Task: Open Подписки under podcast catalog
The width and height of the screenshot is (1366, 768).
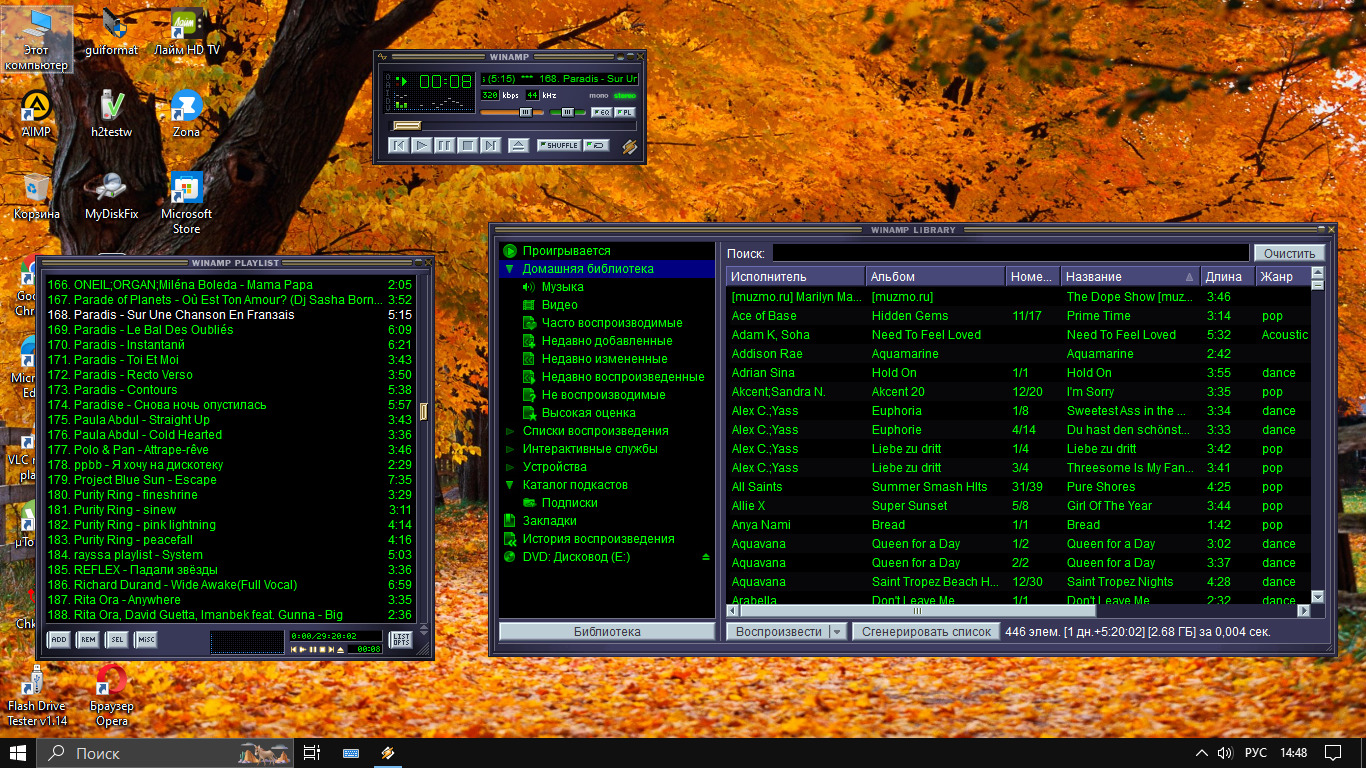Action: pos(570,503)
